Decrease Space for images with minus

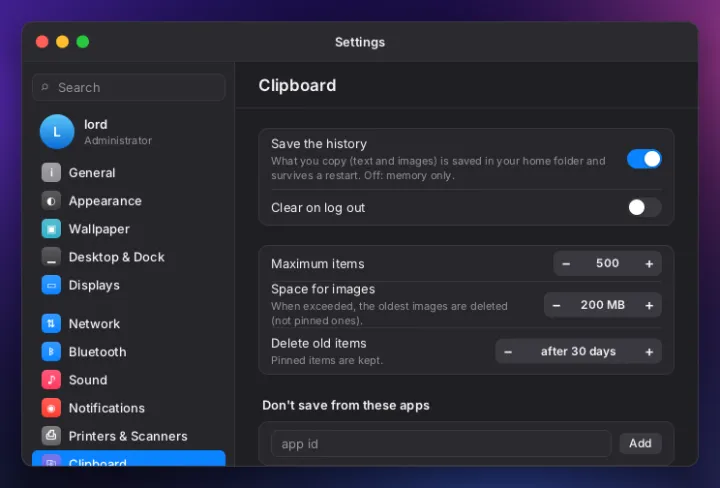pyautogui.click(x=557, y=305)
